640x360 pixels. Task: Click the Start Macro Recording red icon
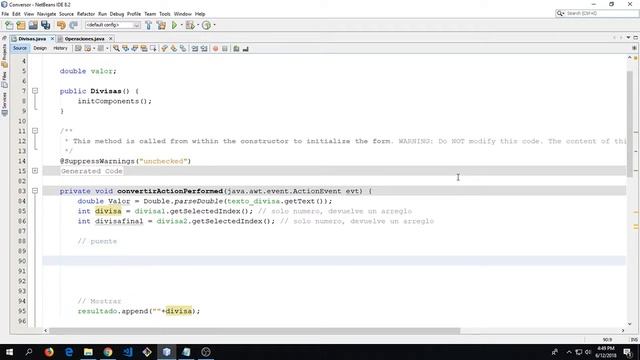[216, 49]
